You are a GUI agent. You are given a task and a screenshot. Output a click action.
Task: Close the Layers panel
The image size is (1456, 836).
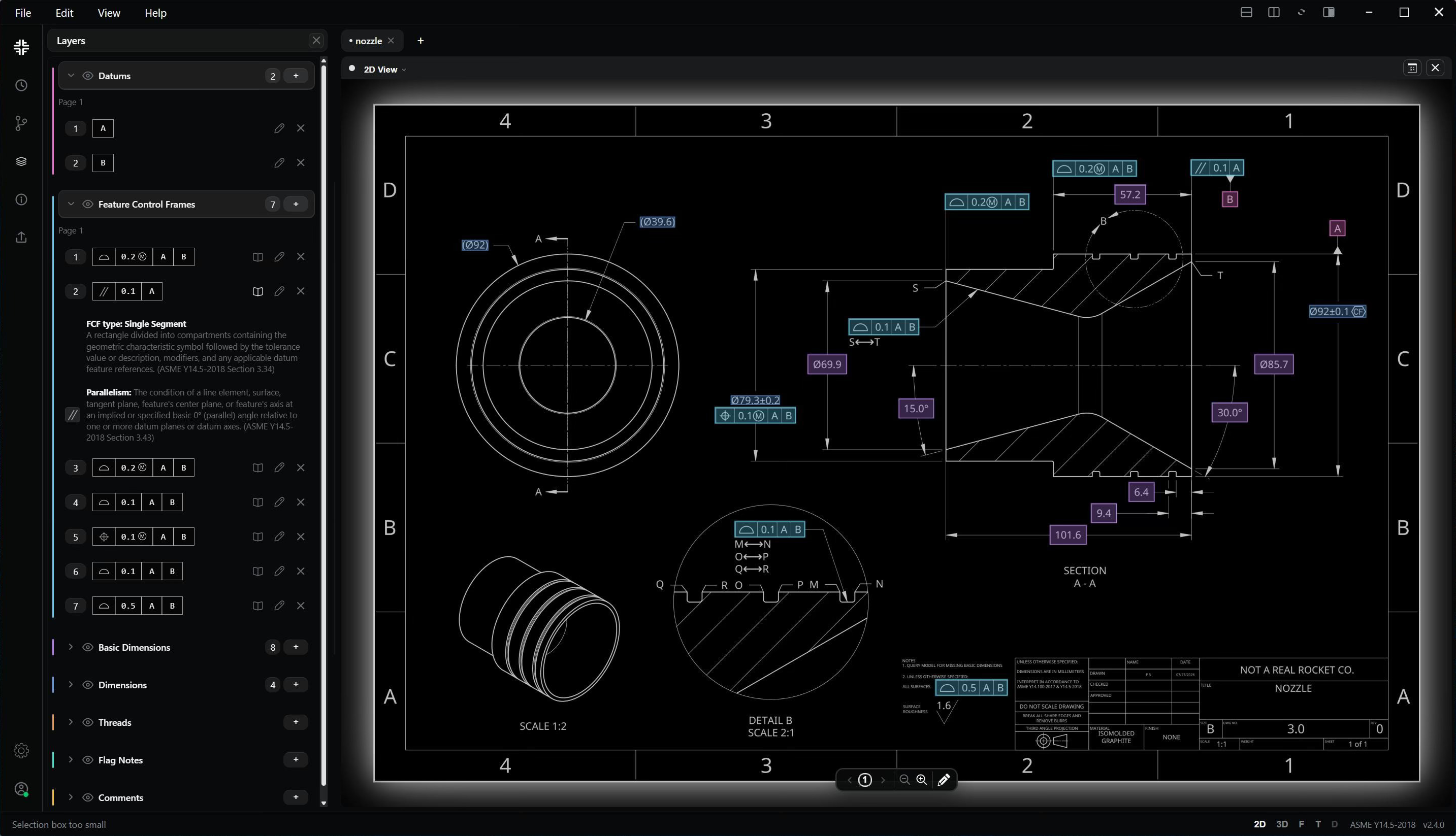[316, 40]
